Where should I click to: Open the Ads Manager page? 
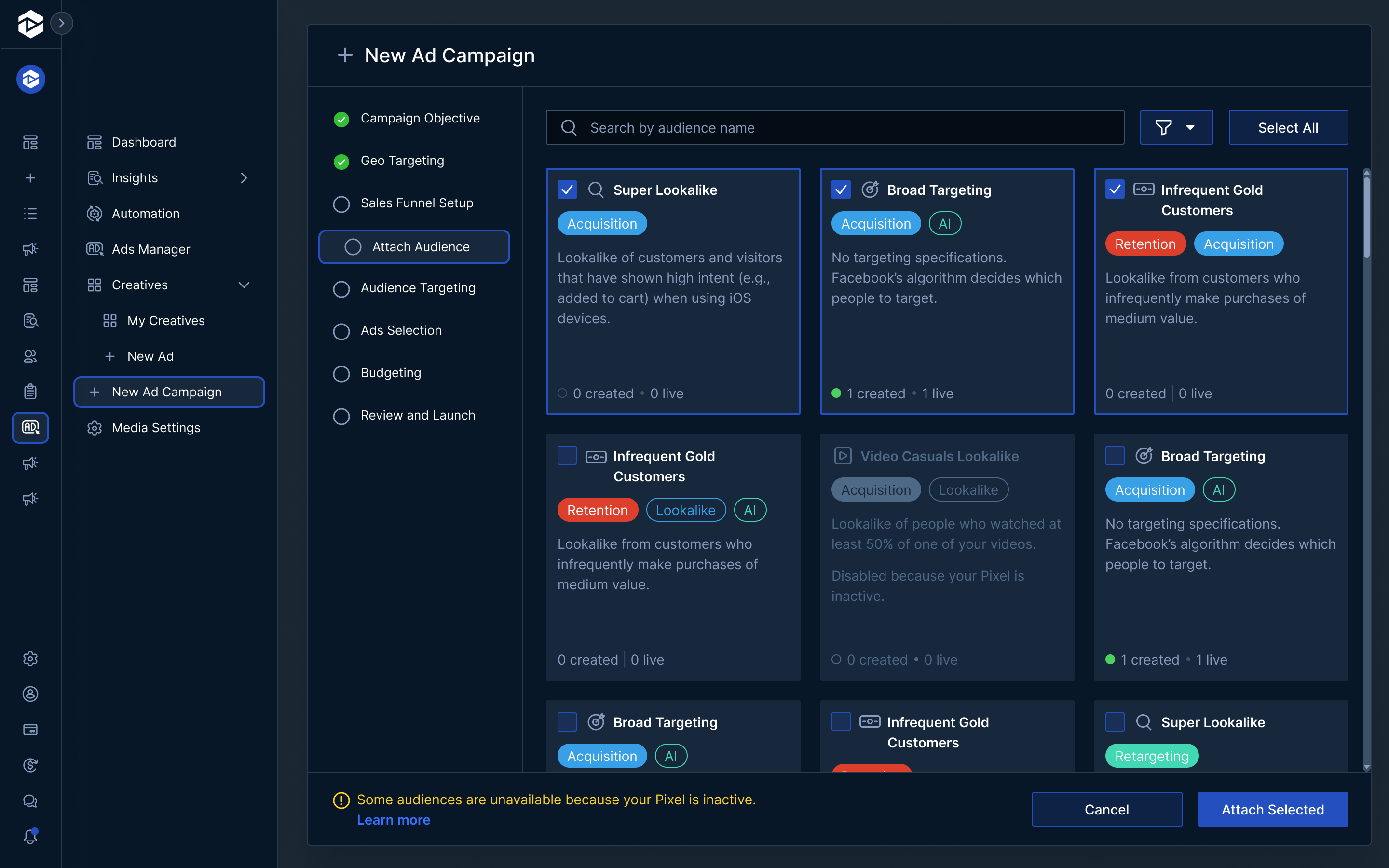[151, 248]
